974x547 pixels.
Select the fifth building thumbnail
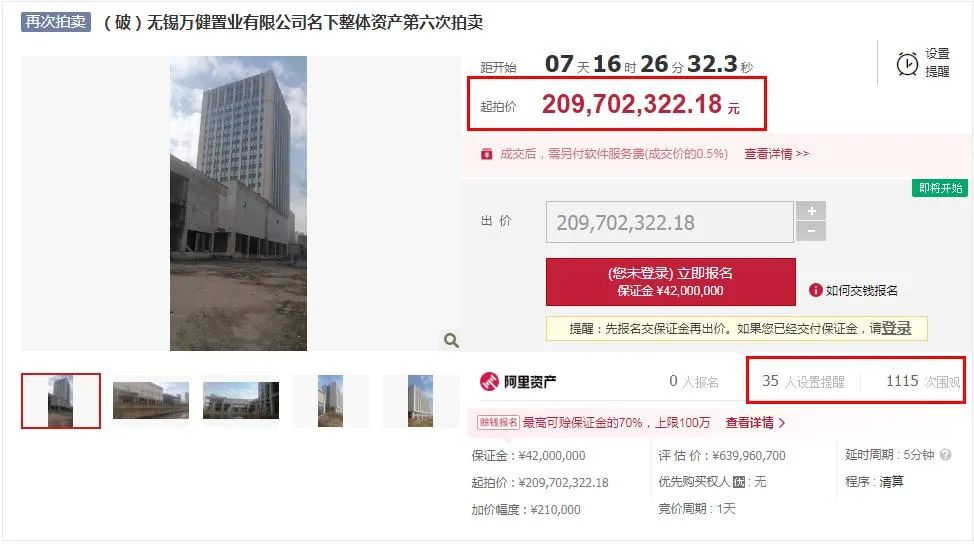(x=421, y=400)
